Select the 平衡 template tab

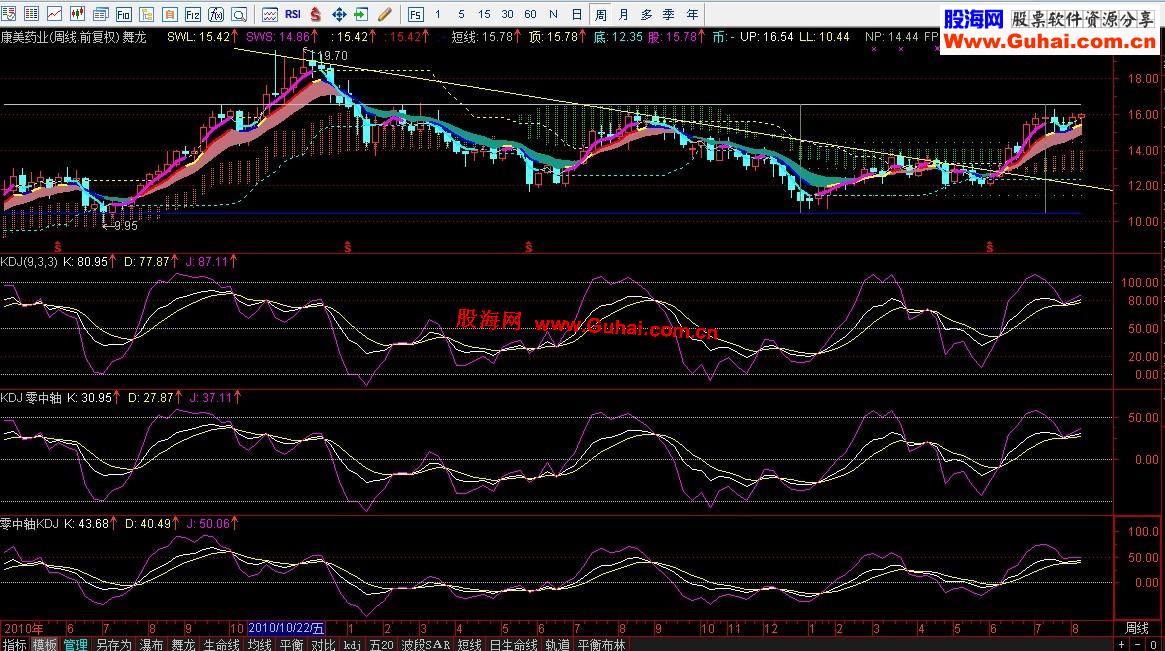pyautogui.click(x=291, y=644)
